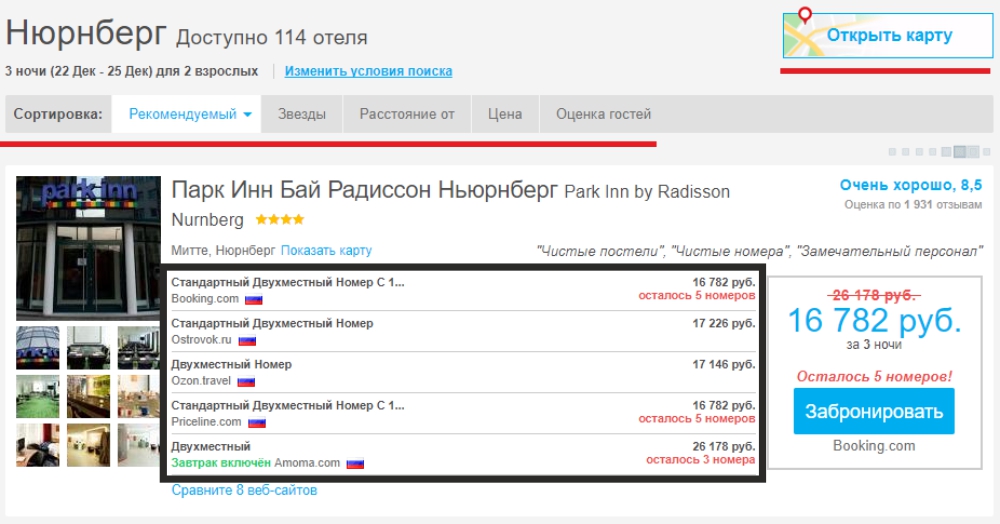Click the hotel's four-star rating icons
Viewport: 1000px width, 524px height.
click(280, 220)
